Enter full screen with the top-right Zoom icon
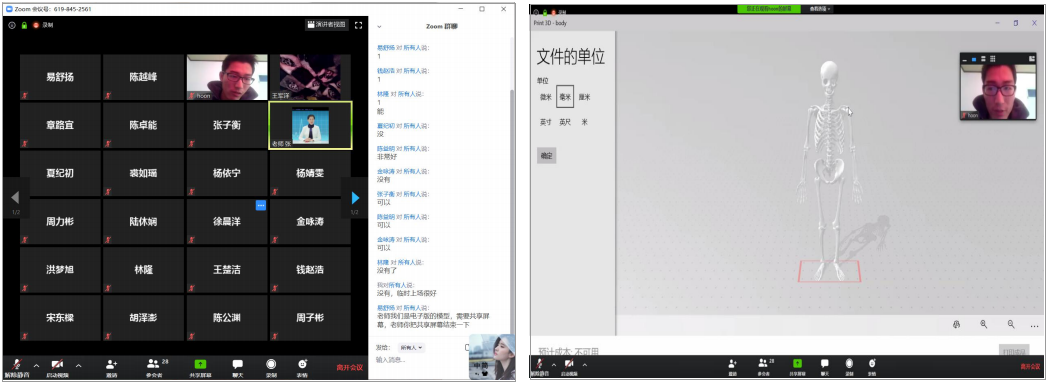The height and width of the screenshot is (385, 1050). pos(359,25)
